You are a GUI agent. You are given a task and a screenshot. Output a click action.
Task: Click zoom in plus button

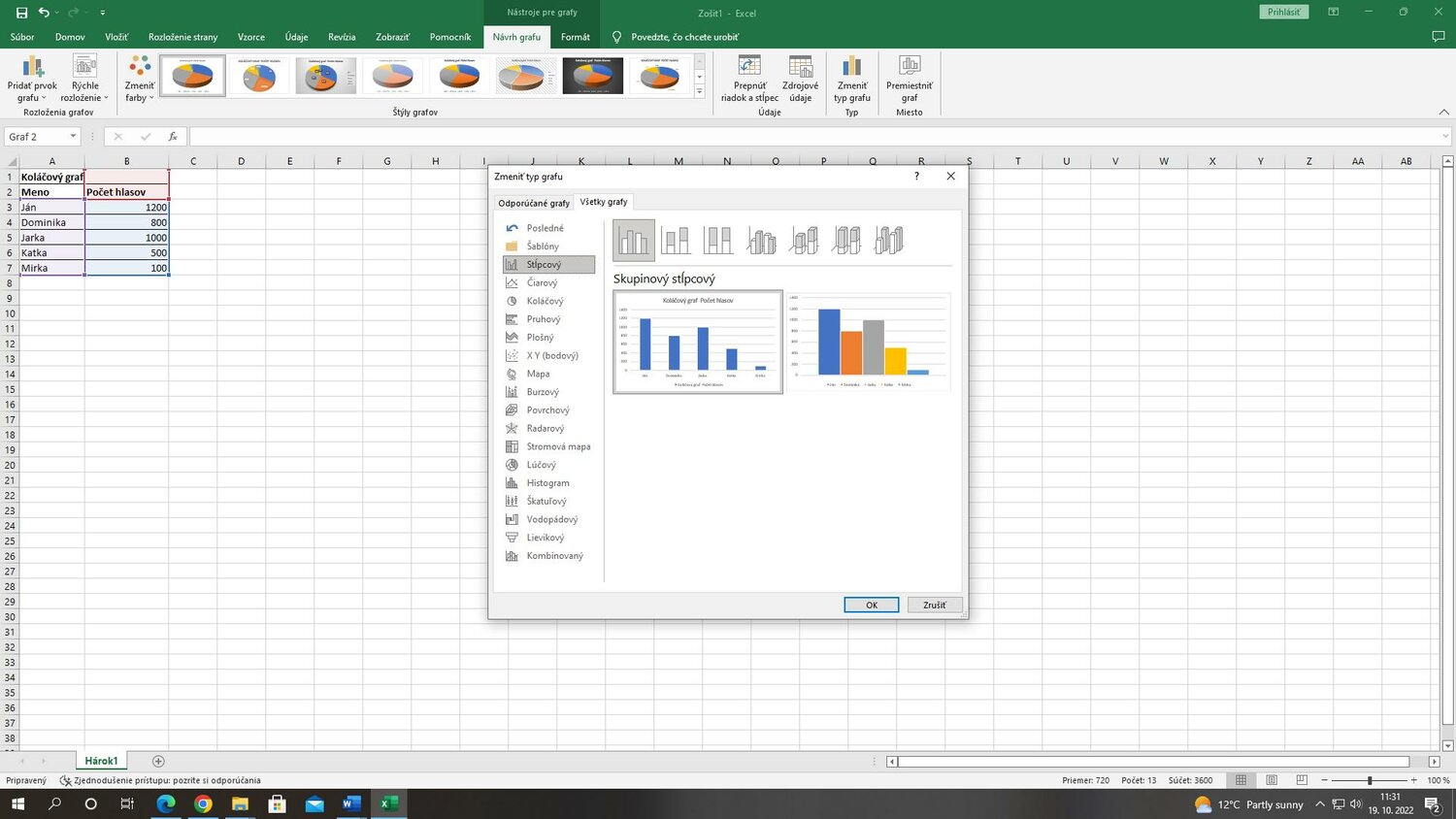coord(1413,780)
